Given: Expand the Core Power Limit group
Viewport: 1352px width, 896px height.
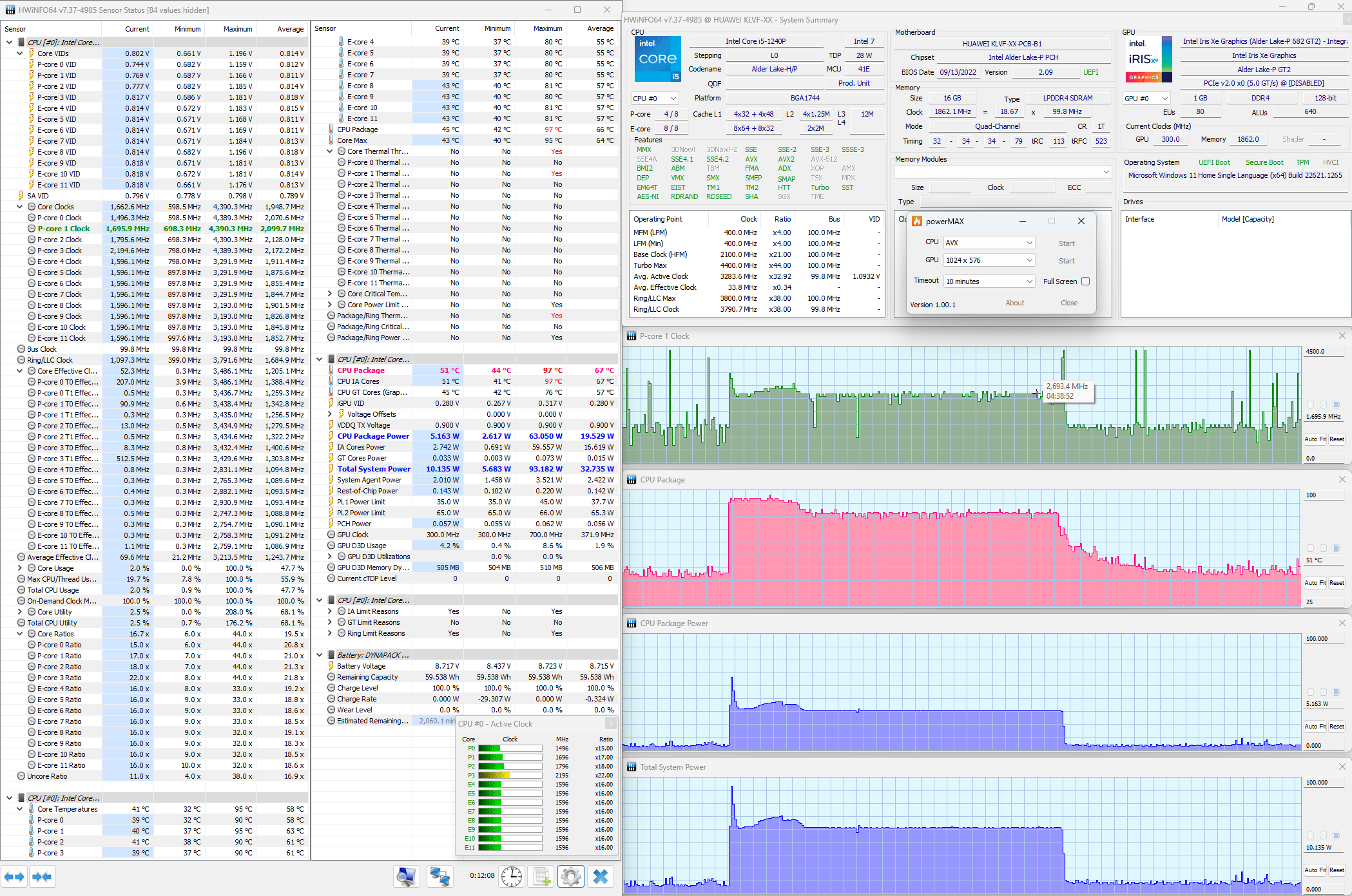Looking at the screenshot, I should click(330, 305).
